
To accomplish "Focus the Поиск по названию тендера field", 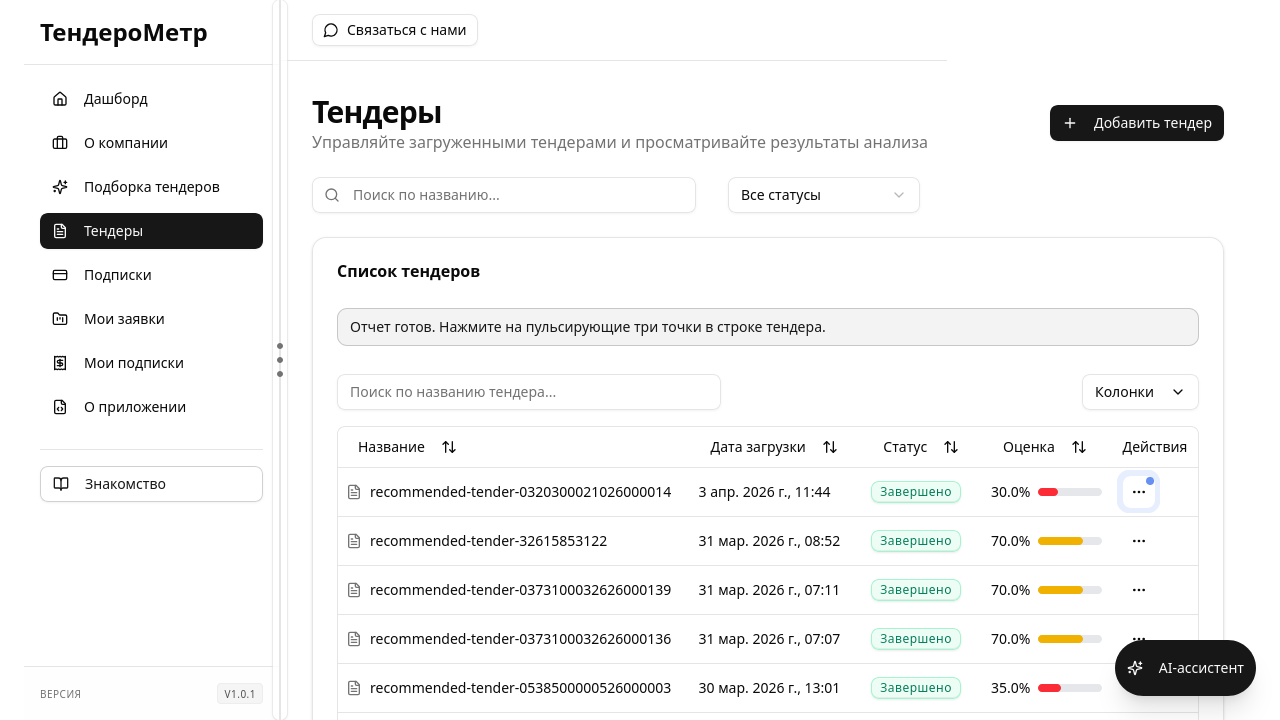I will coord(529,392).
